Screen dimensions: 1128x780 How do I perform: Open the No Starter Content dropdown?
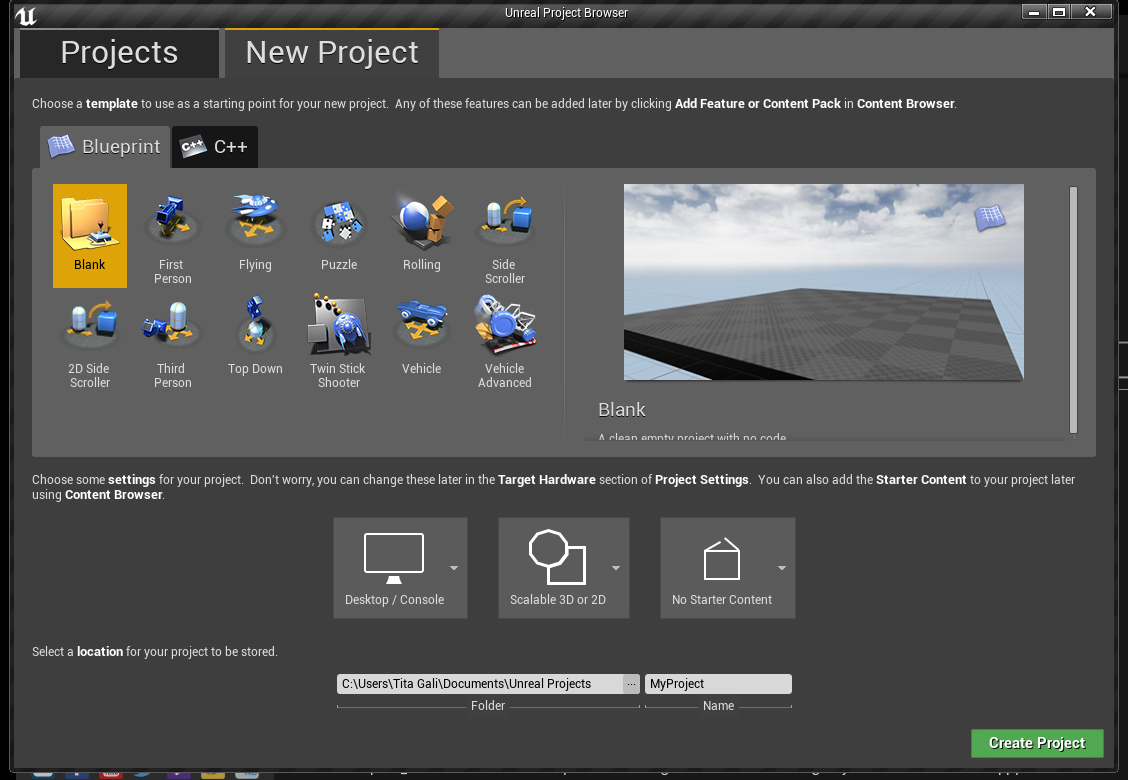click(728, 567)
